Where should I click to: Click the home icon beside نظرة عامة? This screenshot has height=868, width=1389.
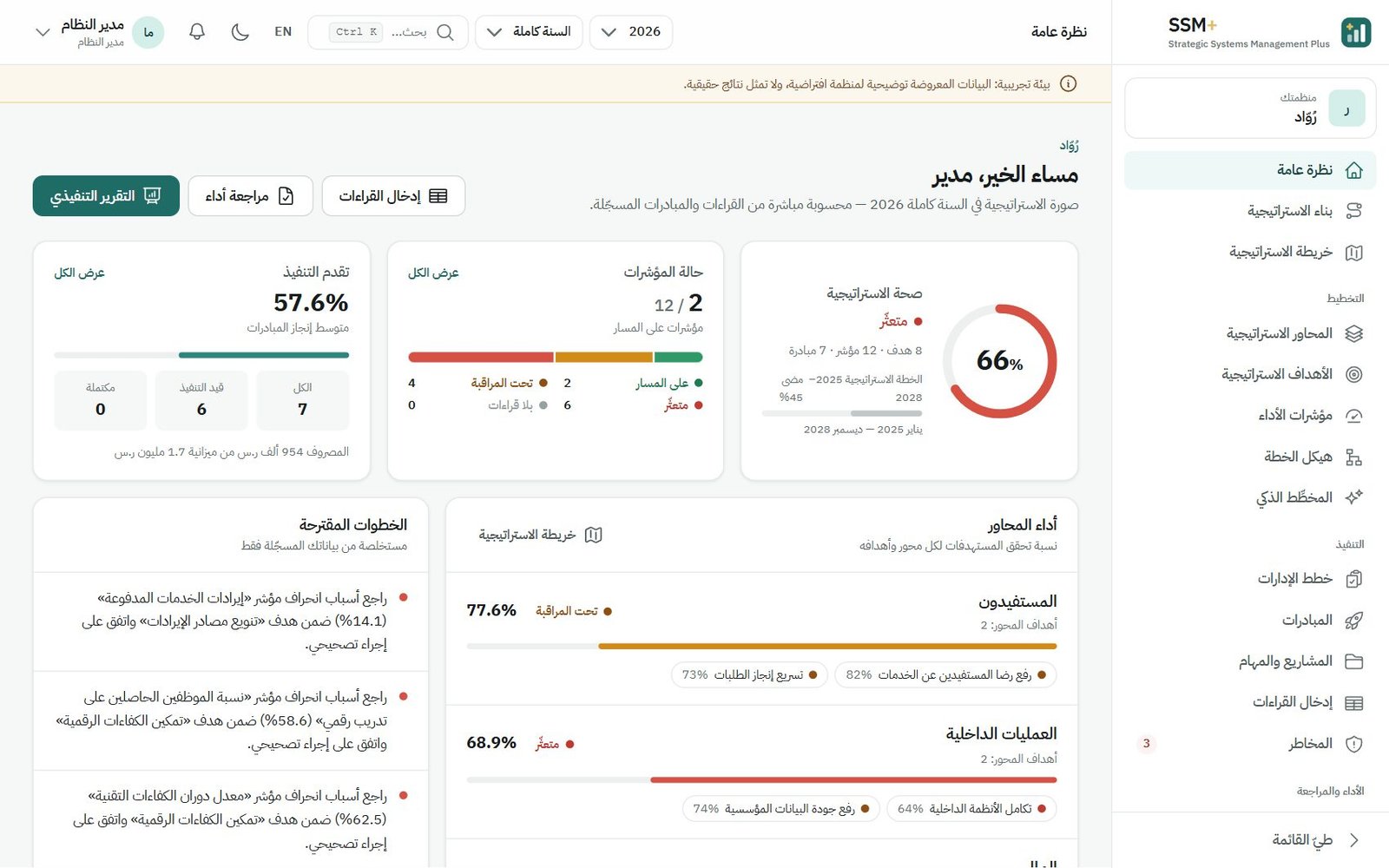[x=1353, y=170]
